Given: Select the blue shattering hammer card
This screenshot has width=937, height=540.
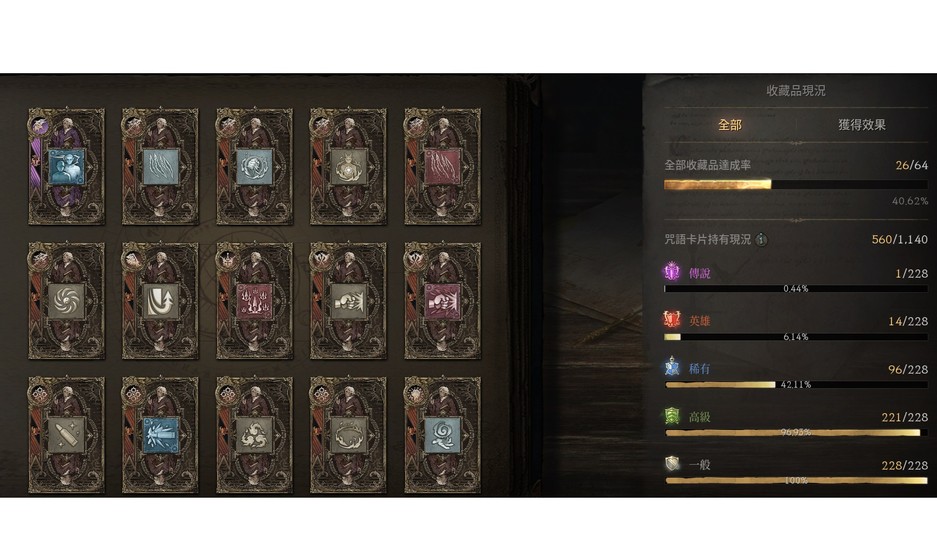Looking at the screenshot, I should pos(160,435).
